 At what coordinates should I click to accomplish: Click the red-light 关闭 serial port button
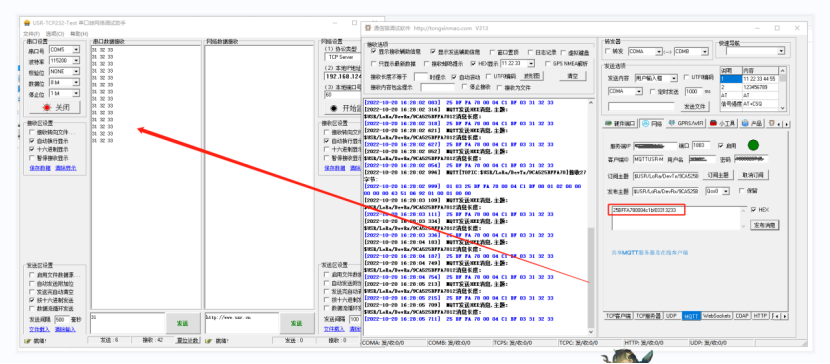tap(55, 107)
